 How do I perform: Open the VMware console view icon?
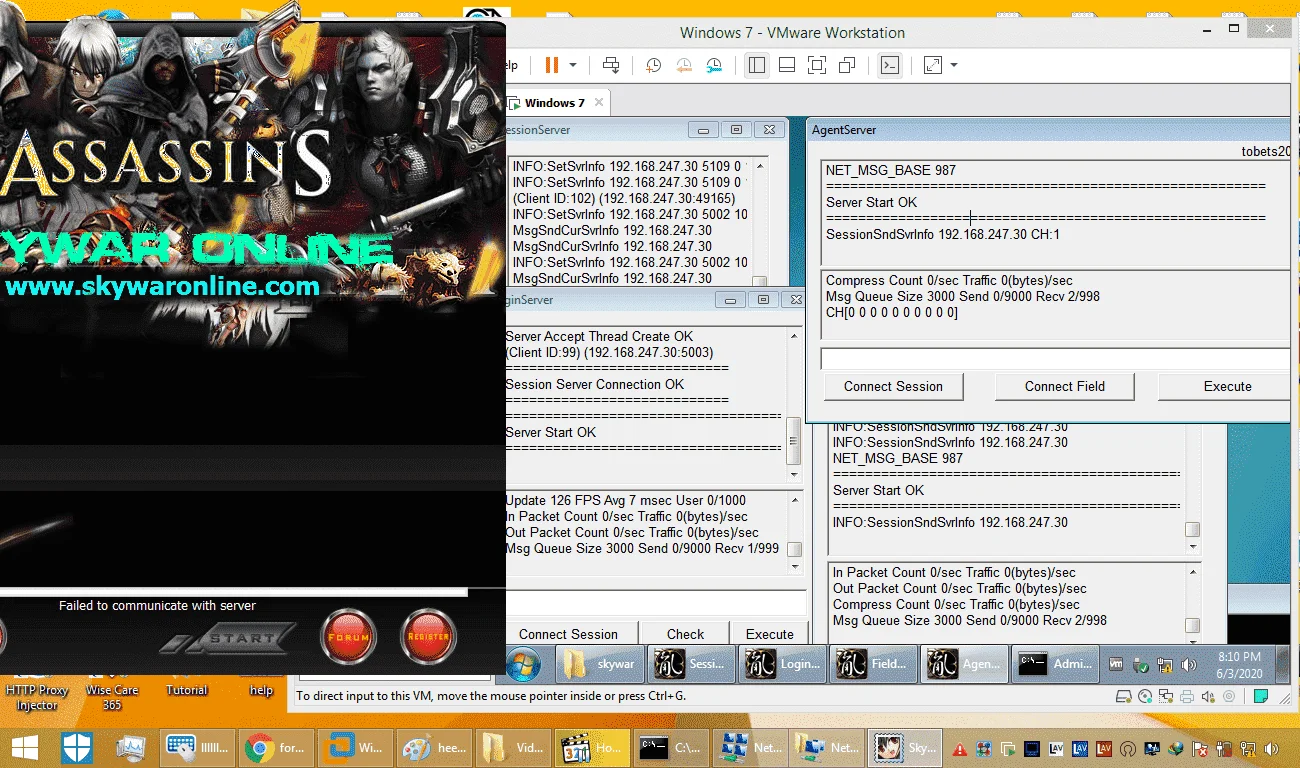[x=889, y=65]
